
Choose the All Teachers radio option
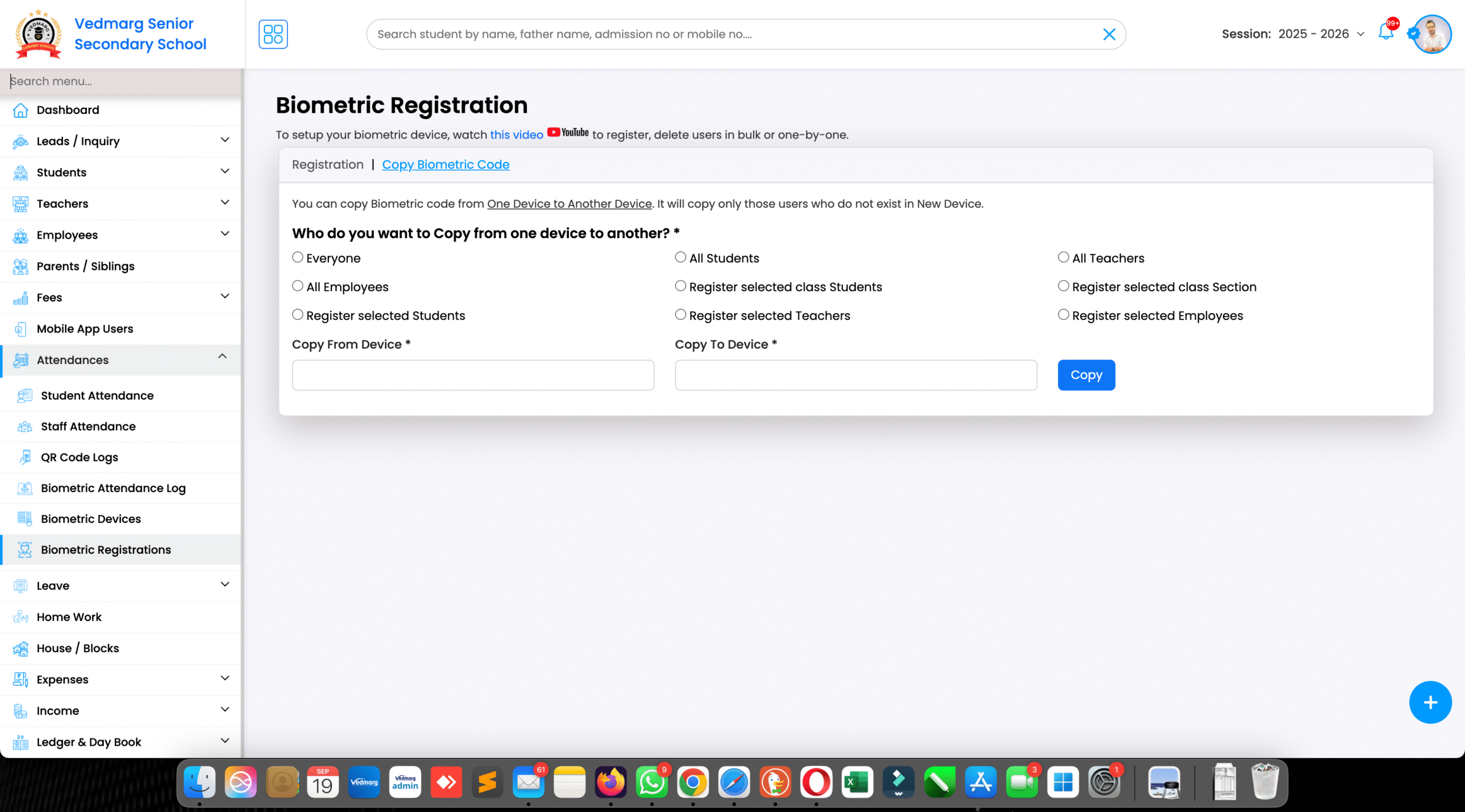point(1063,258)
